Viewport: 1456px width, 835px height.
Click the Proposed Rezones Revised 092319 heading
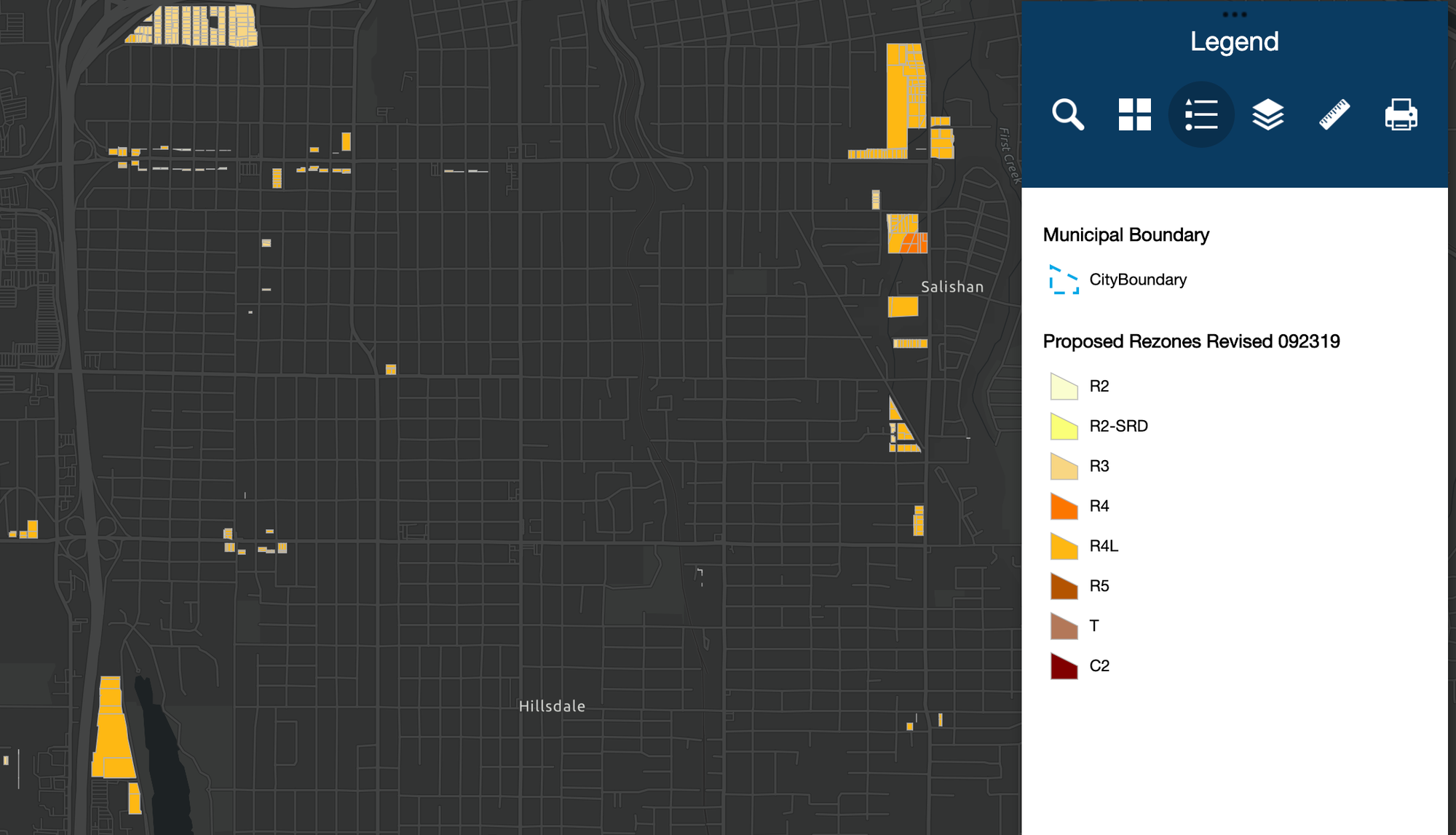point(1191,341)
